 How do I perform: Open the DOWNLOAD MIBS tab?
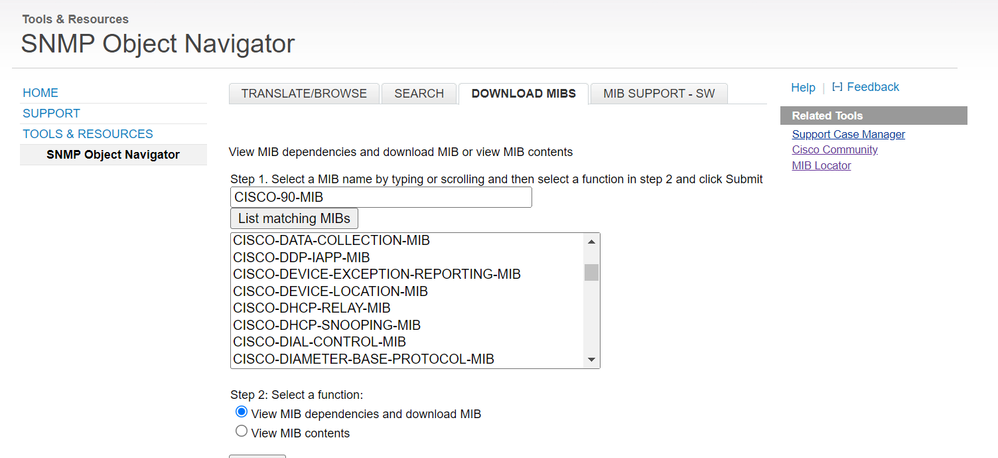point(523,94)
